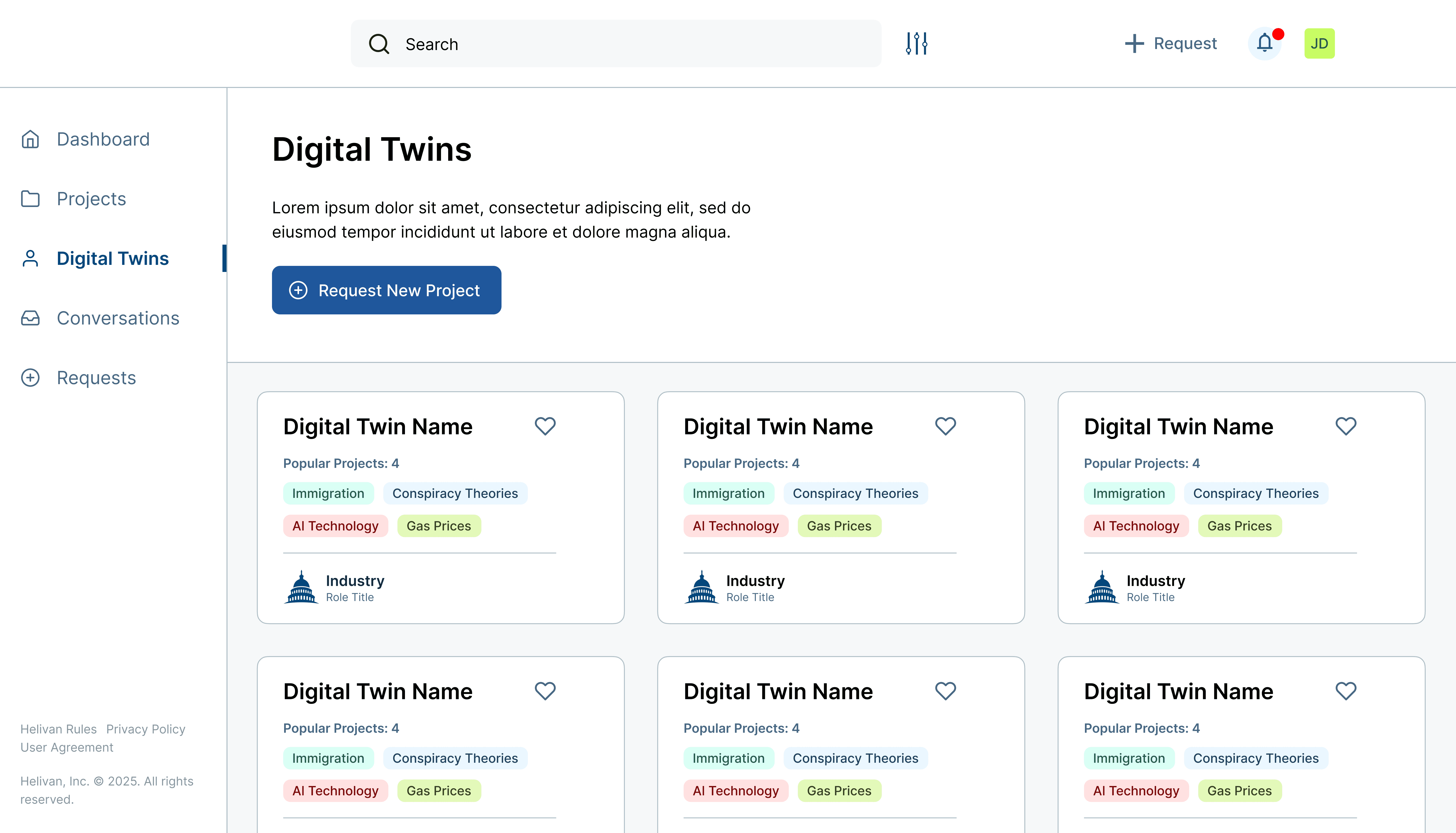
Task: Click the capitol icon on first card
Action: point(302,588)
